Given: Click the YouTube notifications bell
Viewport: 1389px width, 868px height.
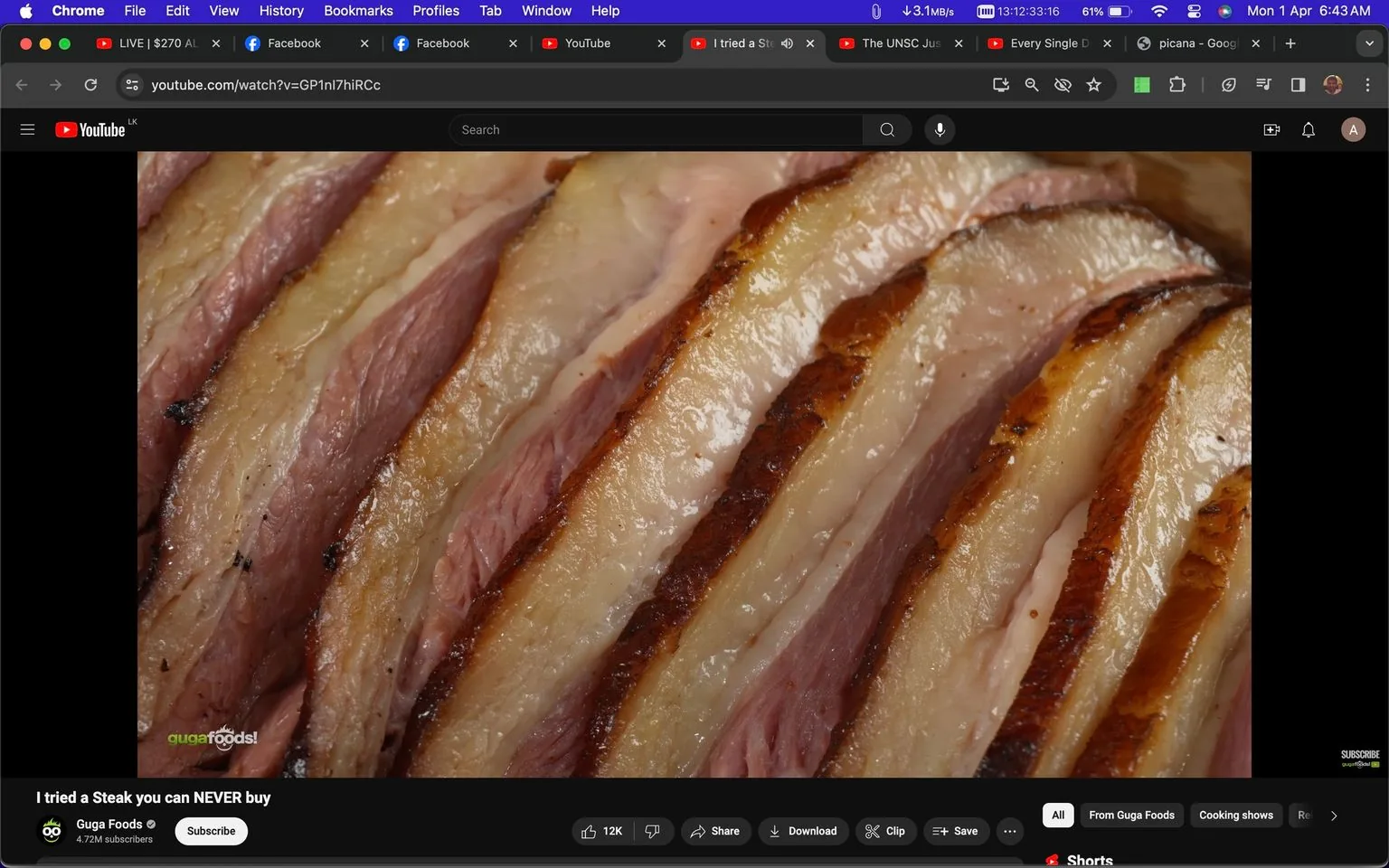Looking at the screenshot, I should pyautogui.click(x=1308, y=129).
